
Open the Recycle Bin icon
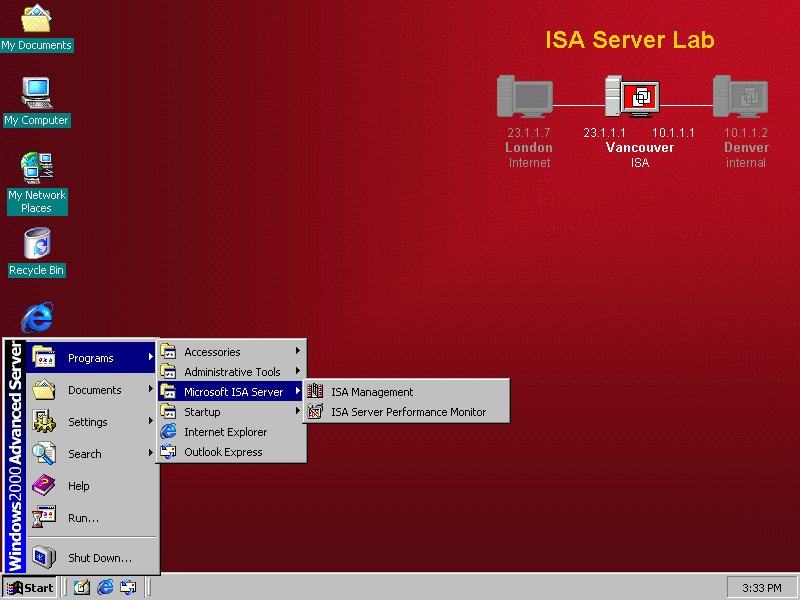tap(37, 243)
